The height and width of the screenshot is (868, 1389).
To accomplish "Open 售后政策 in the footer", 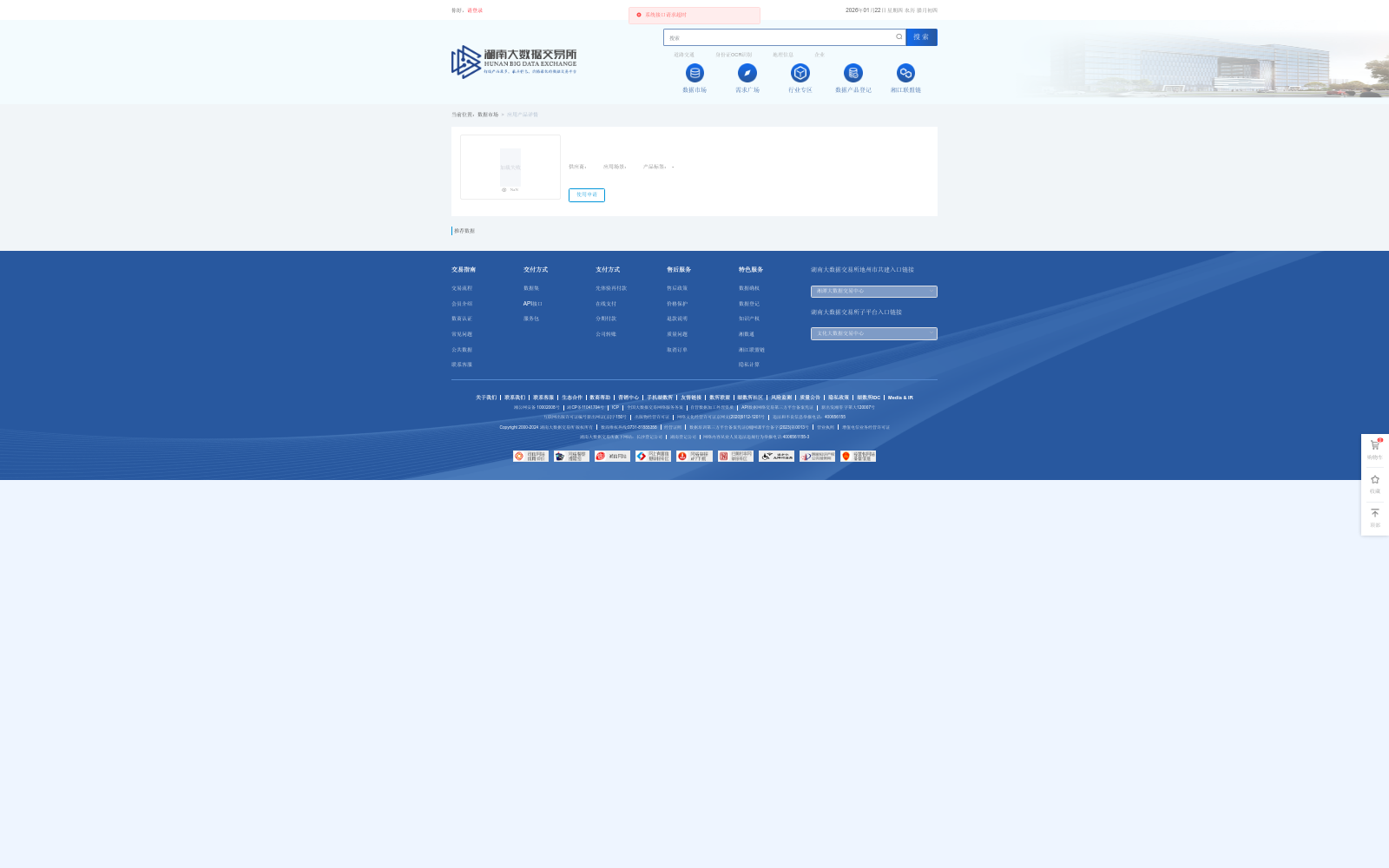I will tap(677, 288).
